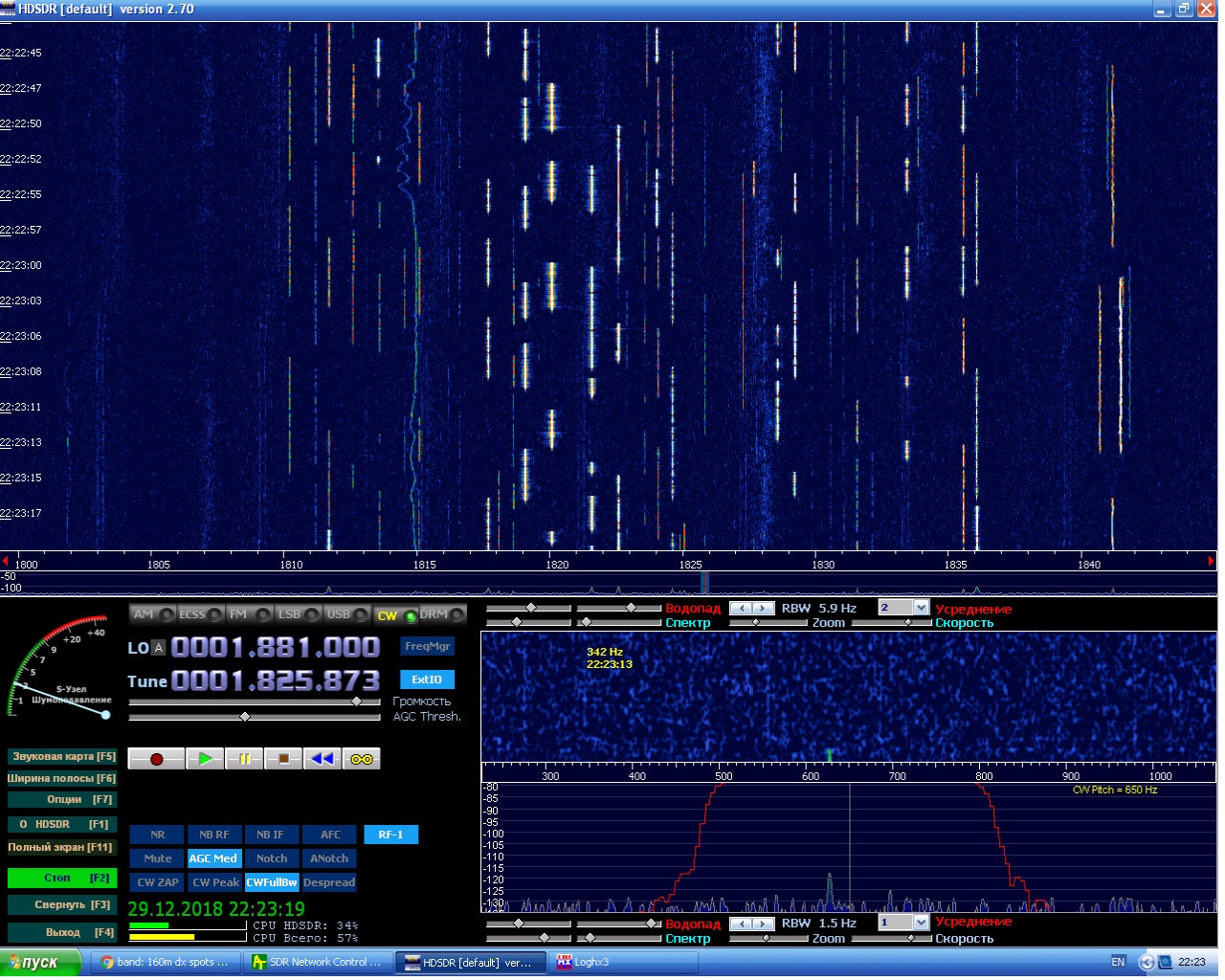1225x980 pixels.
Task: Open Звуковая карта [F5] soundcard menu
Action: click(x=62, y=756)
